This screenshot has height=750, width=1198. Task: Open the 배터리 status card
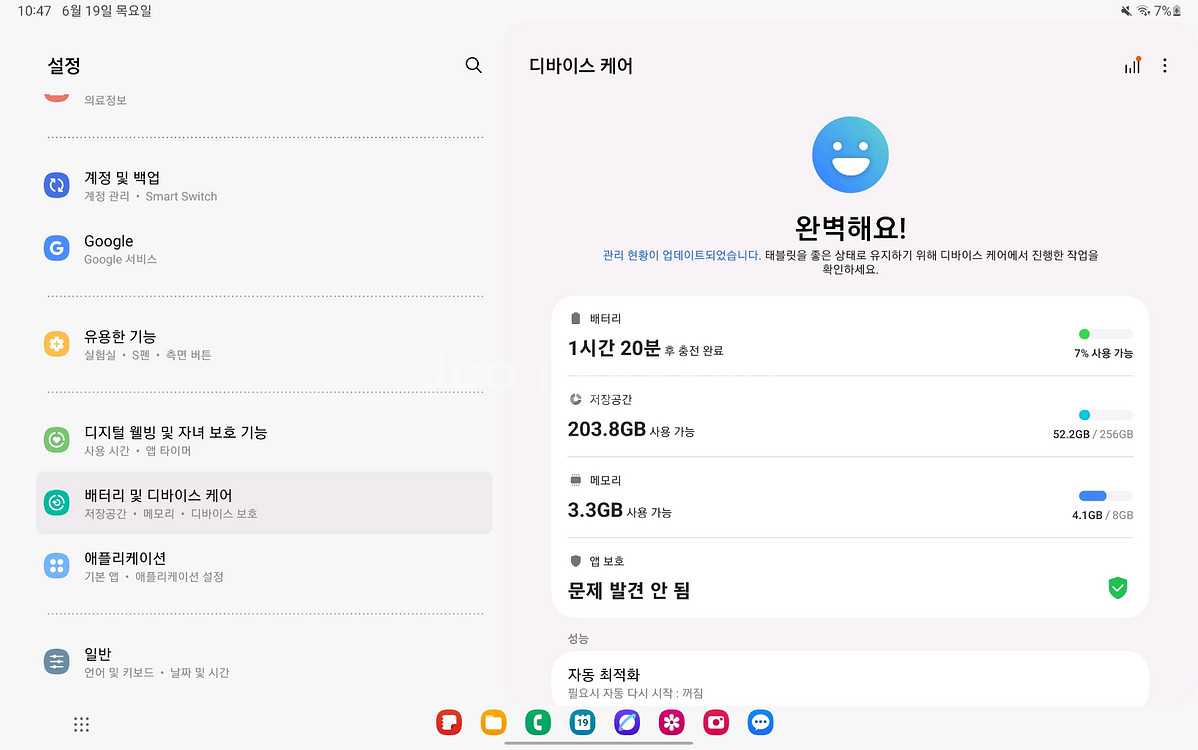click(x=849, y=335)
